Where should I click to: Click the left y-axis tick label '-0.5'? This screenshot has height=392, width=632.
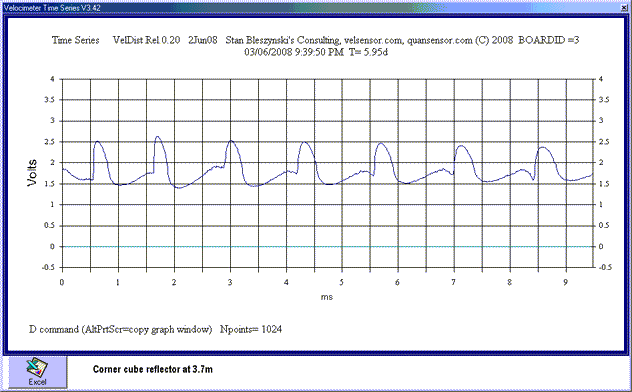[48, 268]
